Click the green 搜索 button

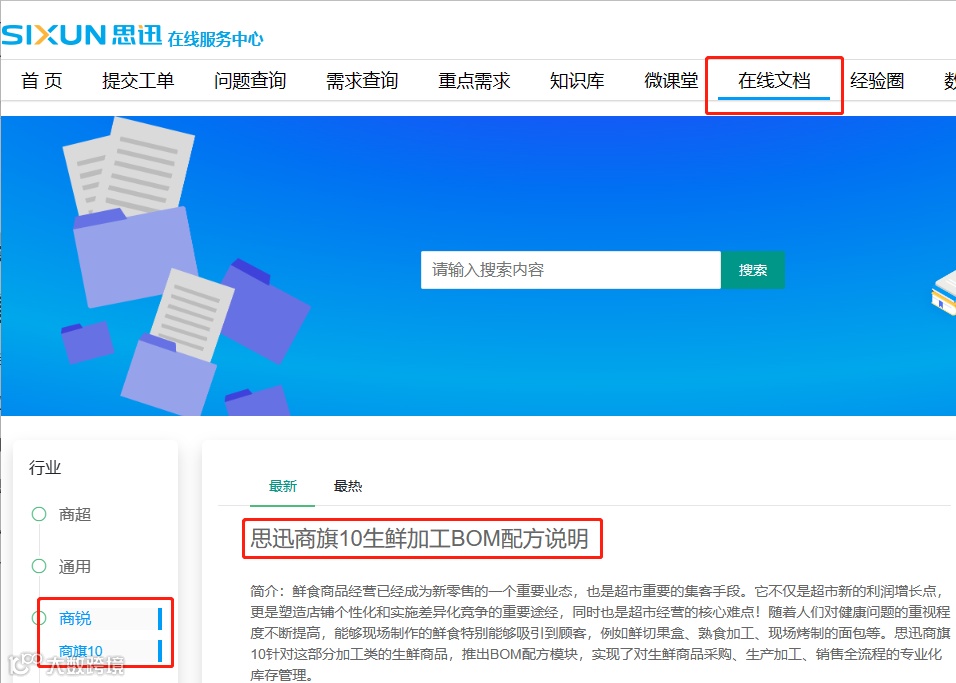(x=753, y=270)
